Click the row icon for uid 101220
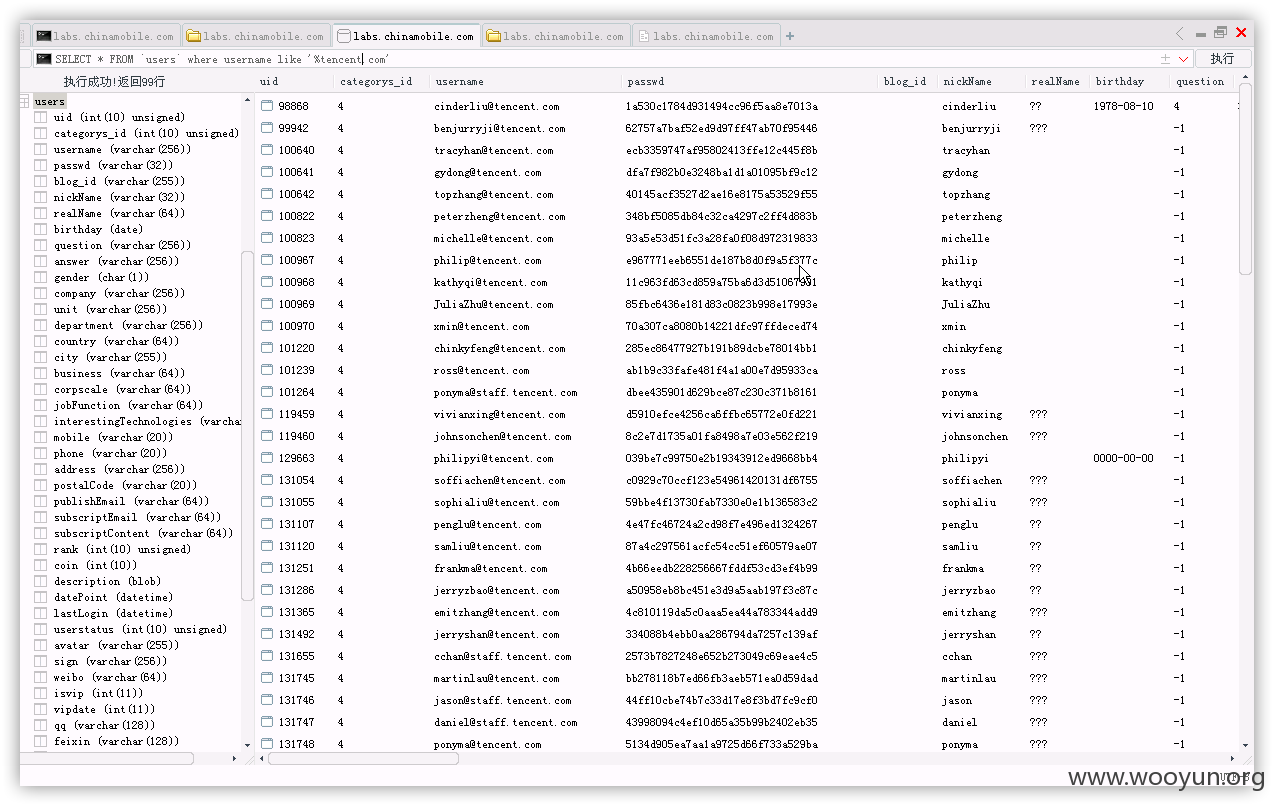This screenshot has width=1274, height=806. pos(267,348)
